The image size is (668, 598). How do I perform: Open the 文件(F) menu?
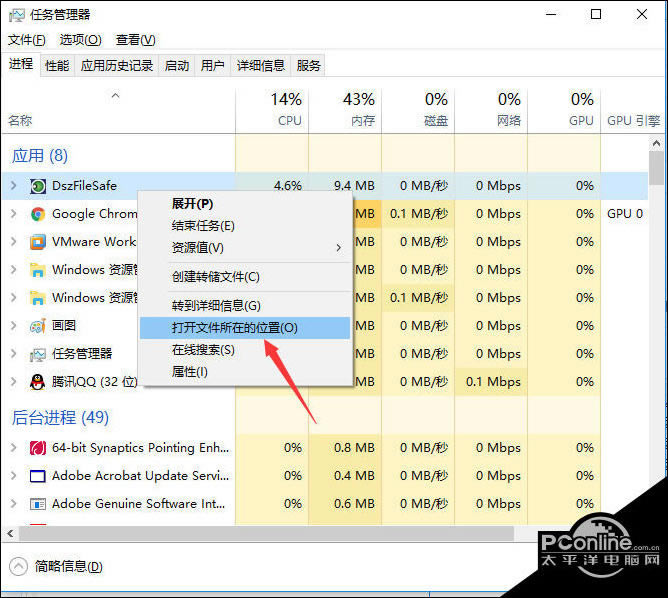coord(27,40)
